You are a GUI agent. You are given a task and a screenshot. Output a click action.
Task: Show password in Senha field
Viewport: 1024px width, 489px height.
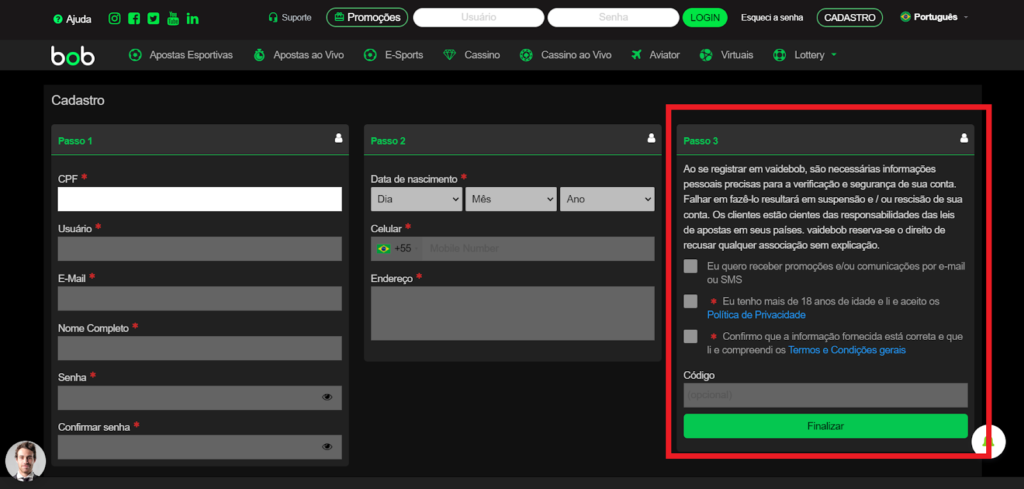click(x=327, y=397)
